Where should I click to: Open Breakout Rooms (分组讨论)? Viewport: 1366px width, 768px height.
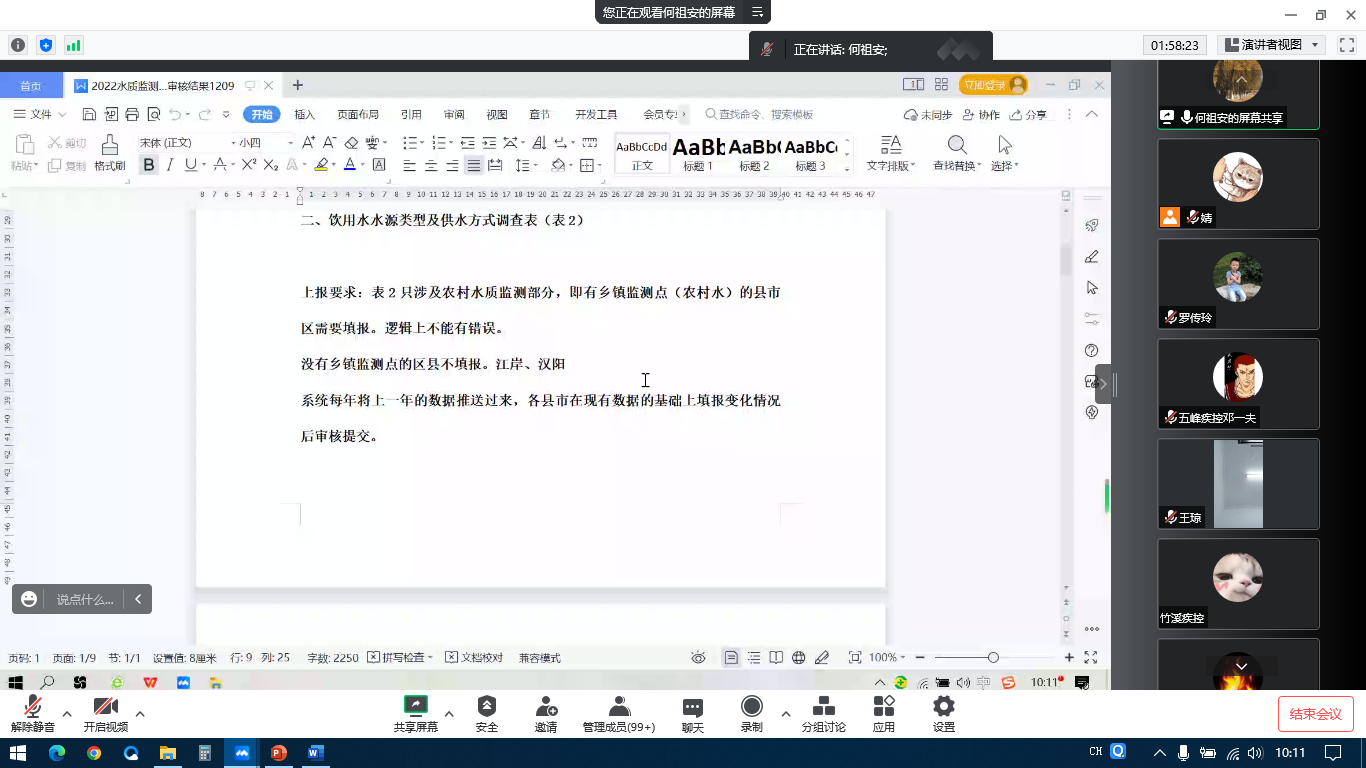pos(823,714)
